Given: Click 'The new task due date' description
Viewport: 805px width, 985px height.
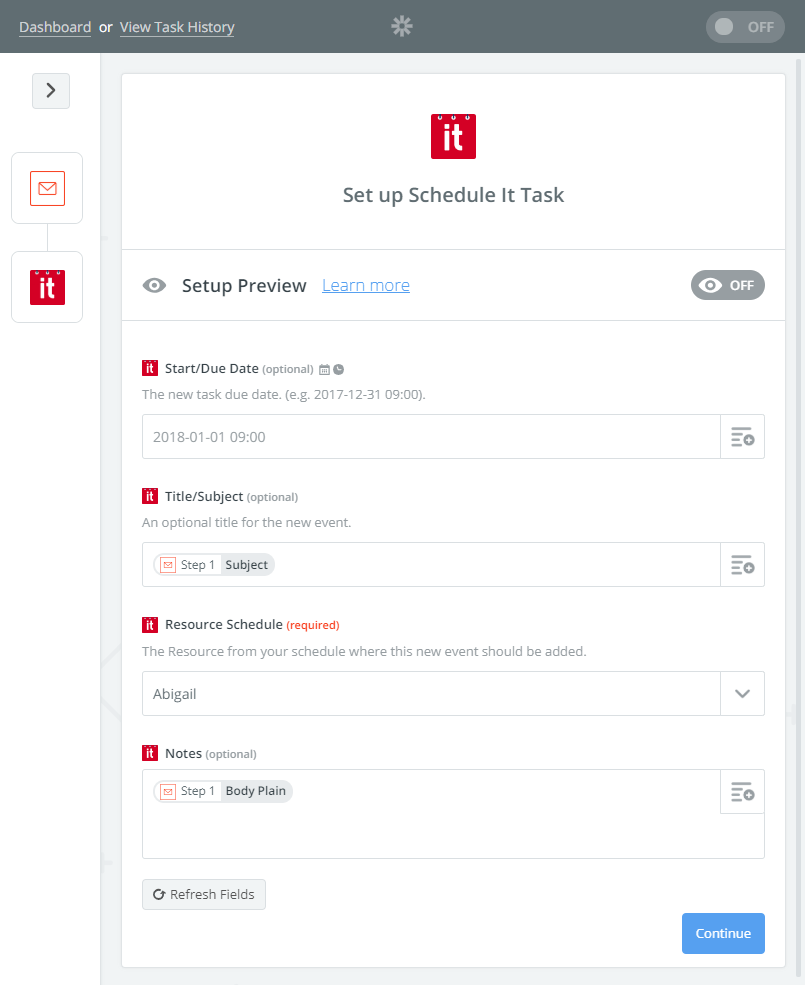Looking at the screenshot, I should [x=283, y=395].
